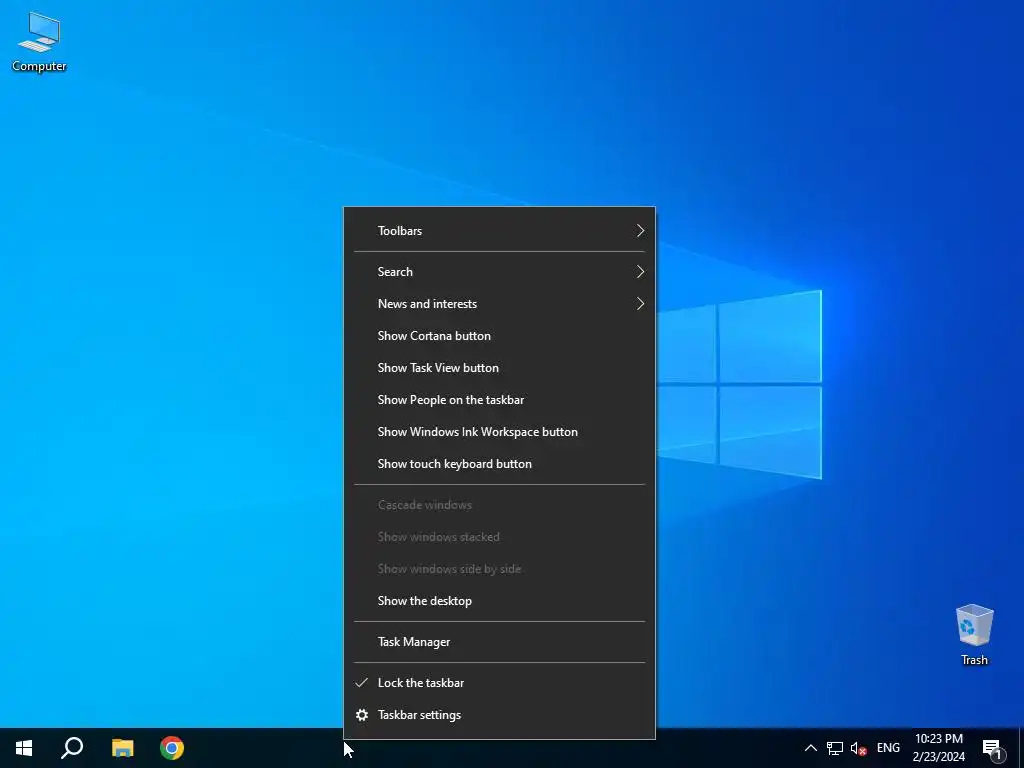Click the Taskbar settings gear icon

tap(362, 714)
